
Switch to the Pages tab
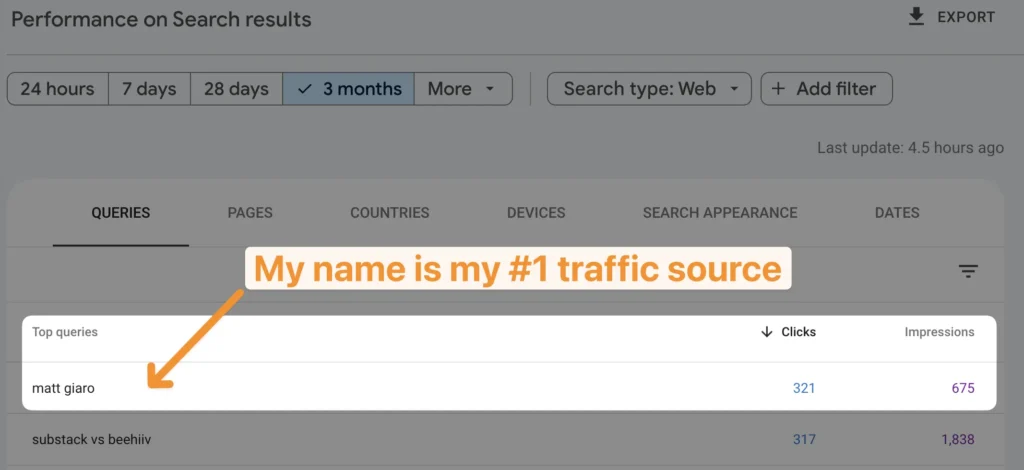[x=250, y=213]
